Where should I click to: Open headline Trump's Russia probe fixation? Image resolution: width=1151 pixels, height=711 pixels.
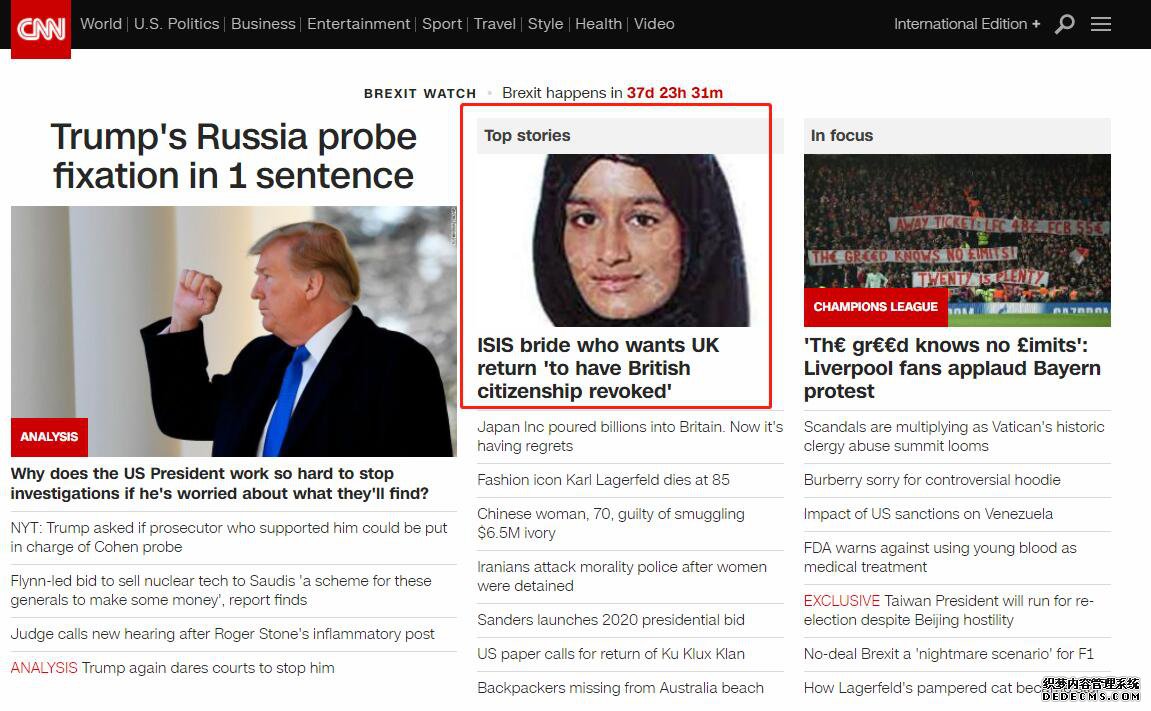coord(233,156)
